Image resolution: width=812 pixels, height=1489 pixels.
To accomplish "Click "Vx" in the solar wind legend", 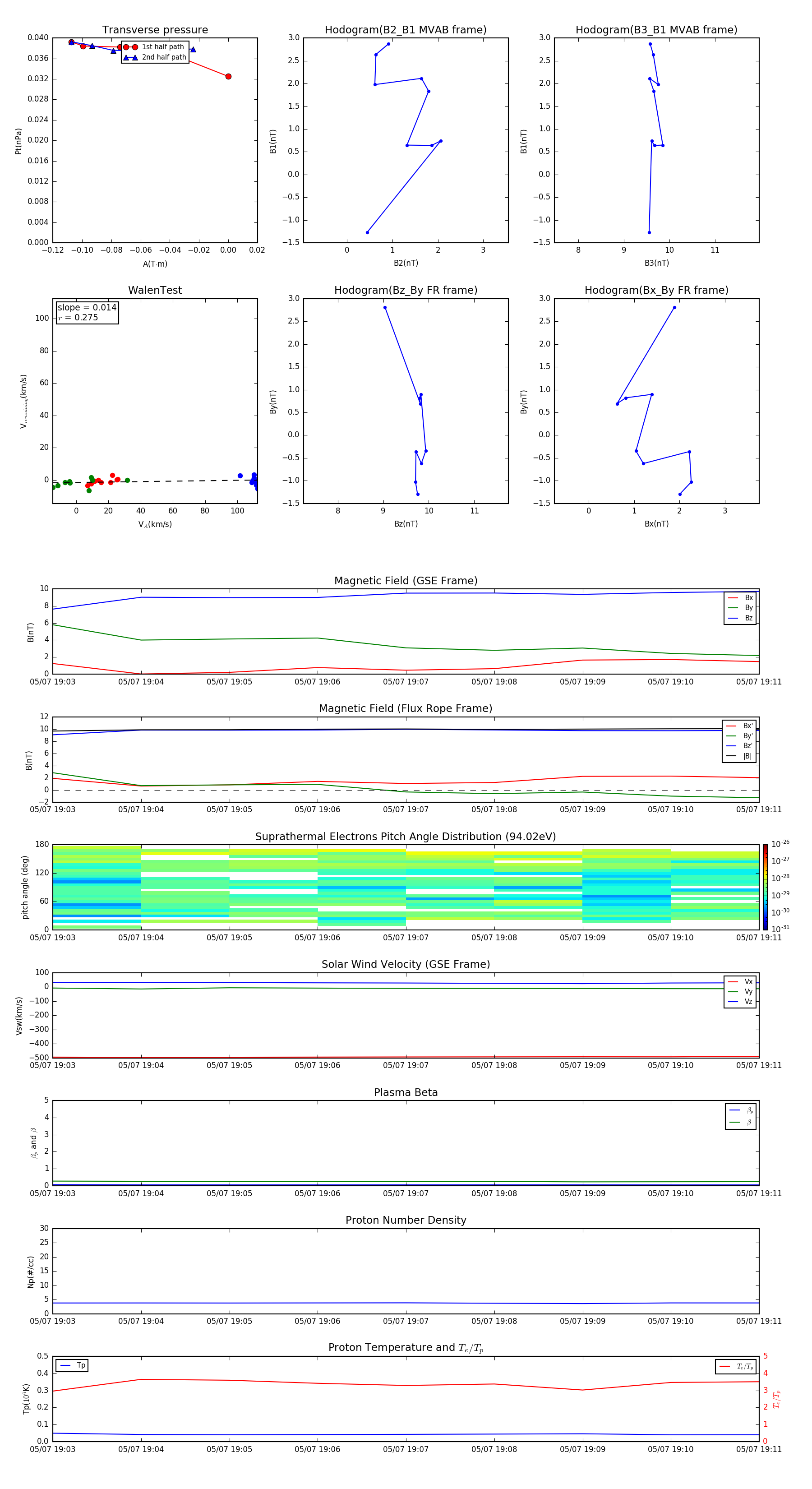I will tap(748, 981).
